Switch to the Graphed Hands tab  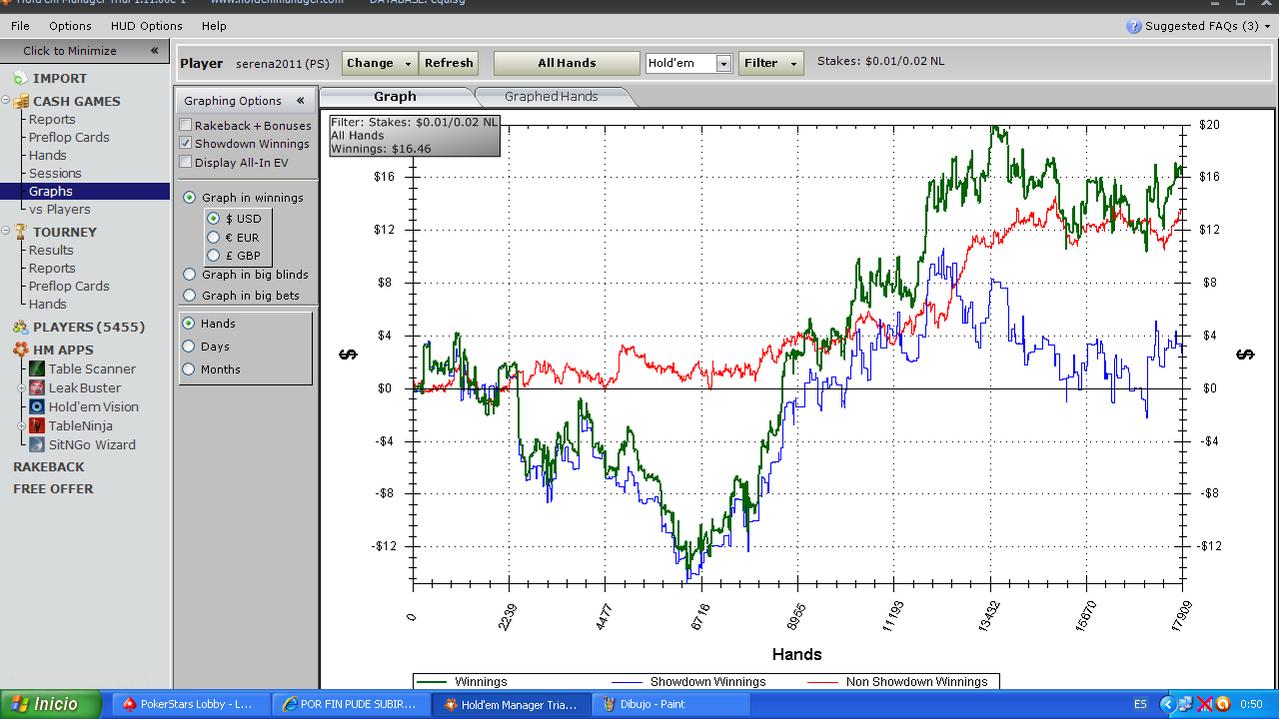coord(551,96)
